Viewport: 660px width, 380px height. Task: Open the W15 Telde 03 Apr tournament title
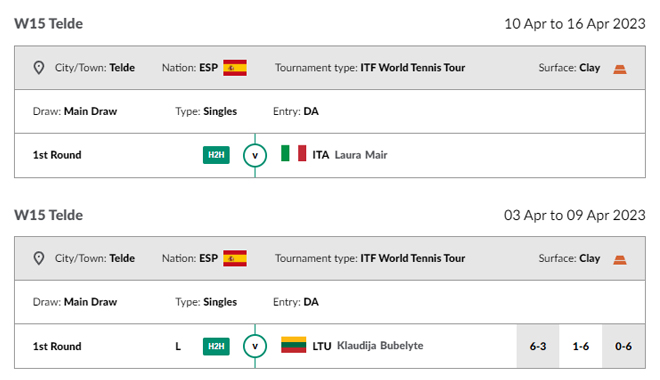tap(48, 215)
